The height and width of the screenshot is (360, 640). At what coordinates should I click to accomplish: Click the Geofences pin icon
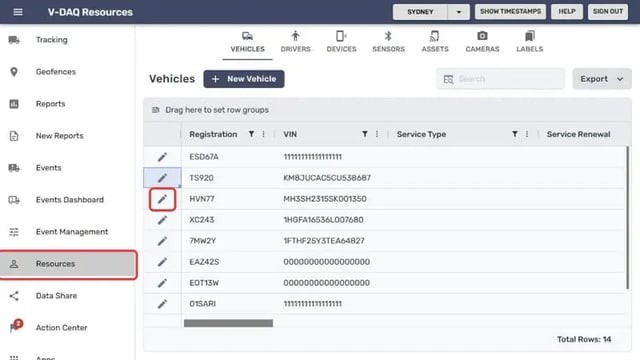(14, 72)
